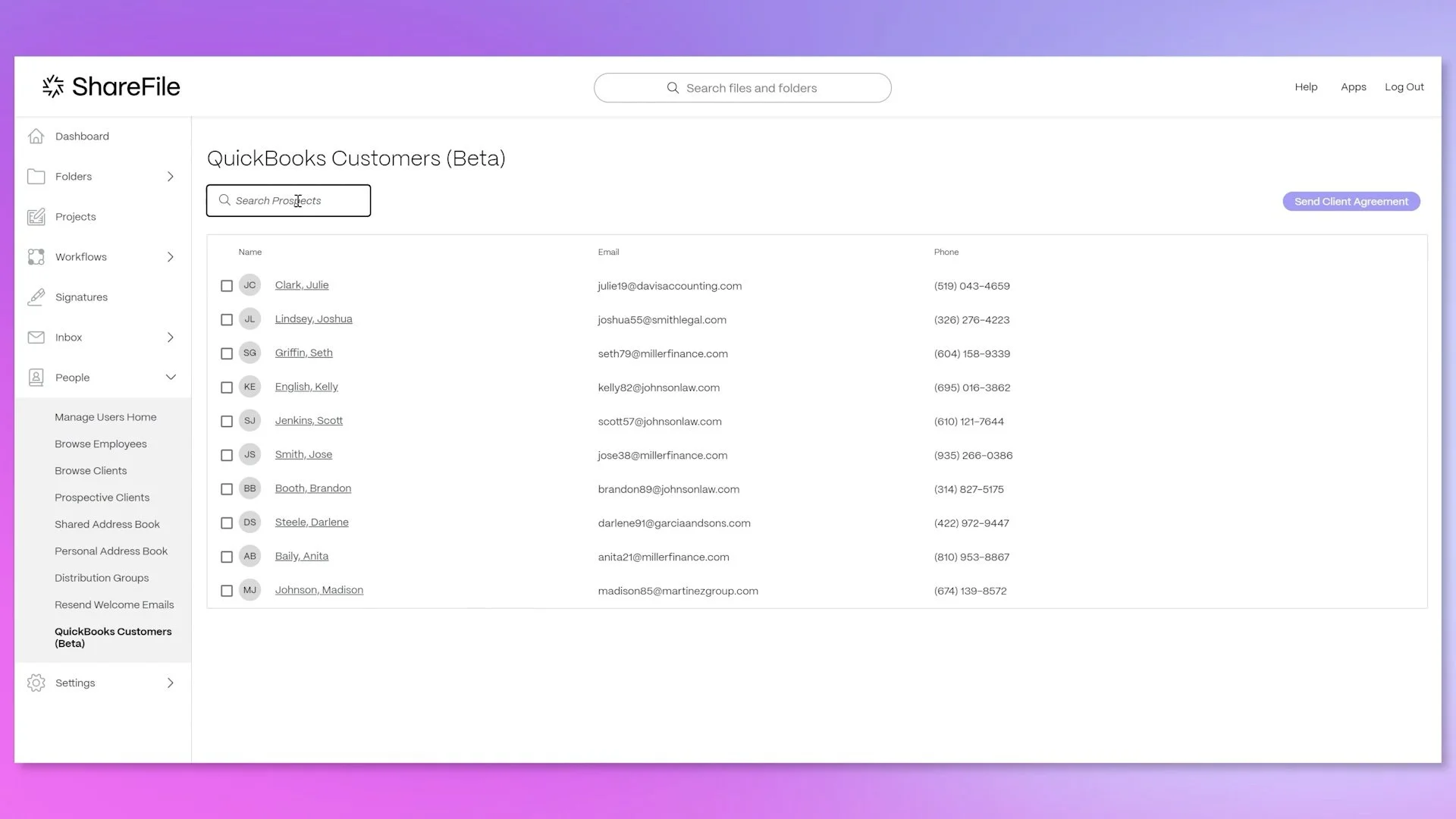Collapse the People section chevron

pyautogui.click(x=171, y=378)
